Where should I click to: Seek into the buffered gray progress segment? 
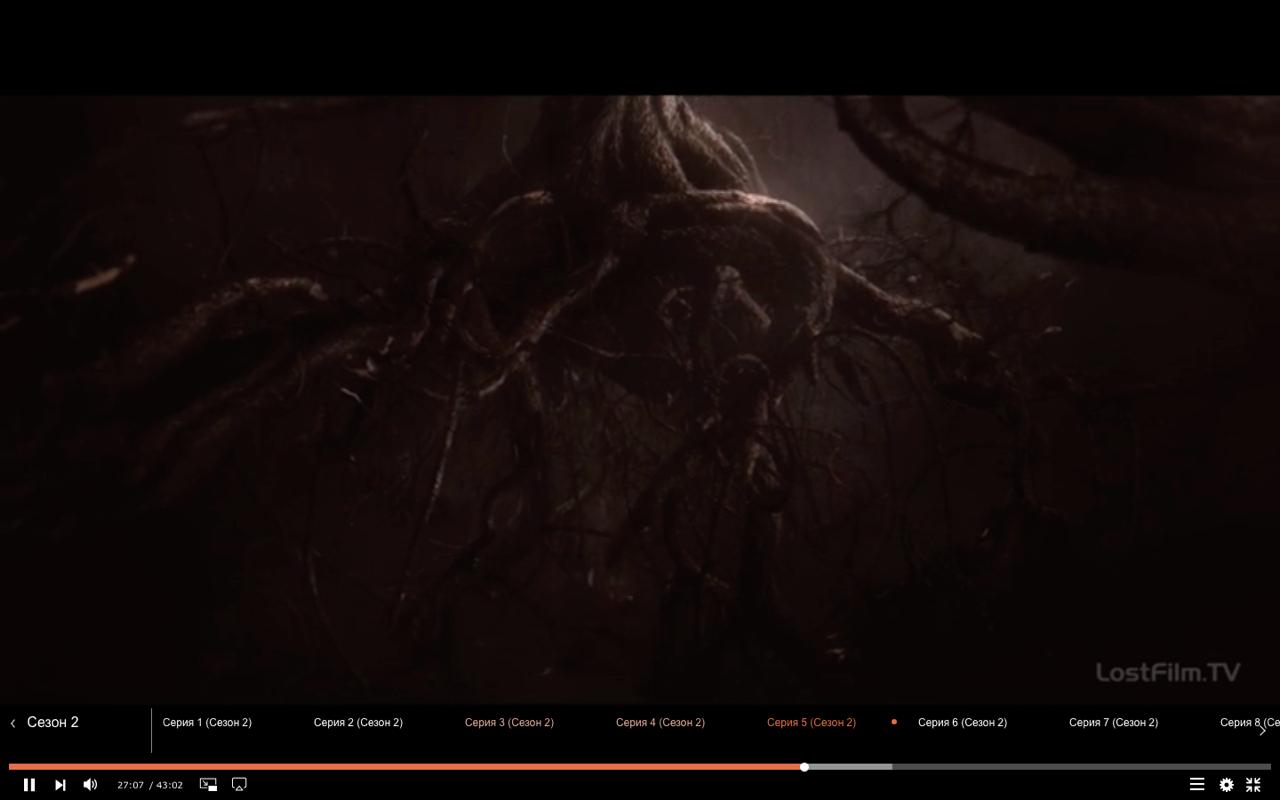click(850, 767)
